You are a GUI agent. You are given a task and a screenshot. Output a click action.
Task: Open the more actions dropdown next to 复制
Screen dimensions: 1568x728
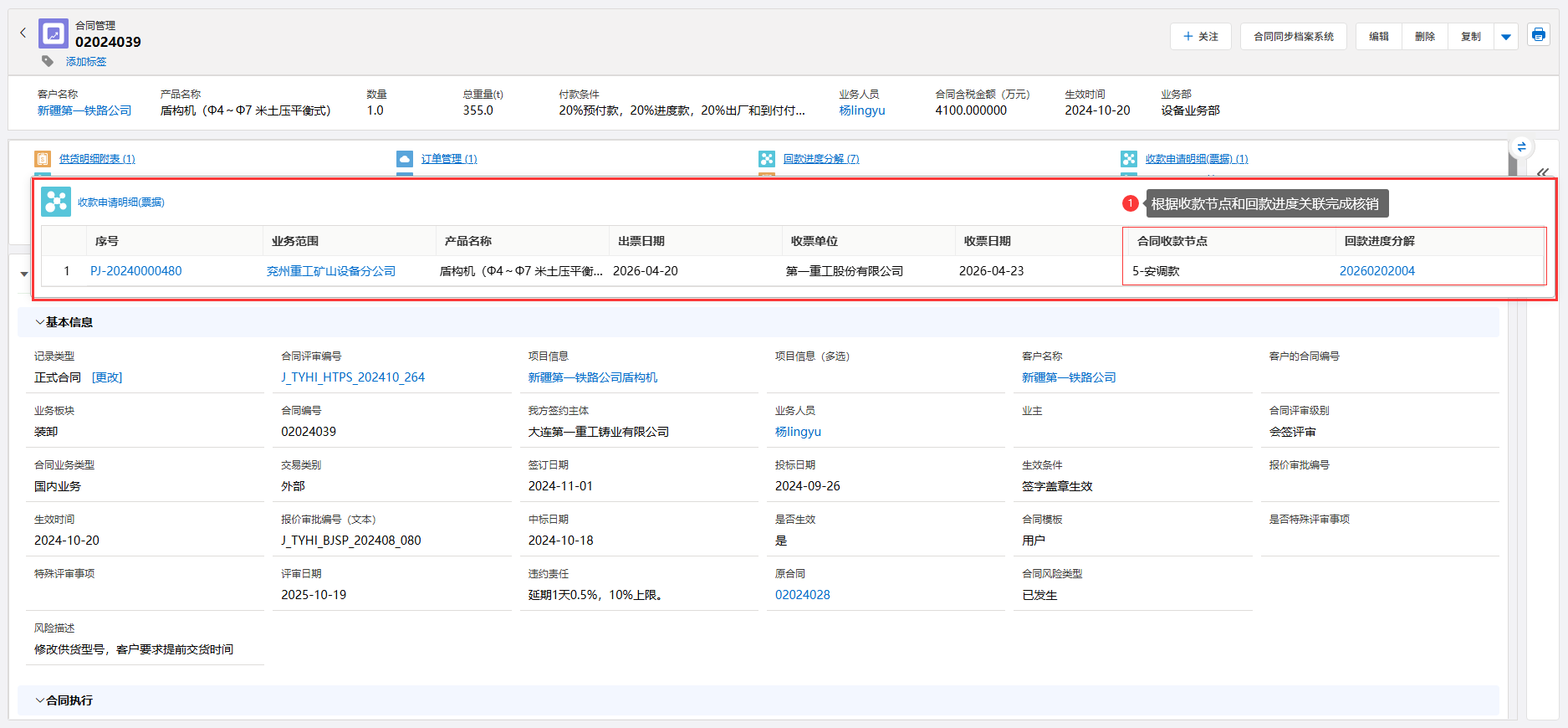pyautogui.click(x=1506, y=37)
